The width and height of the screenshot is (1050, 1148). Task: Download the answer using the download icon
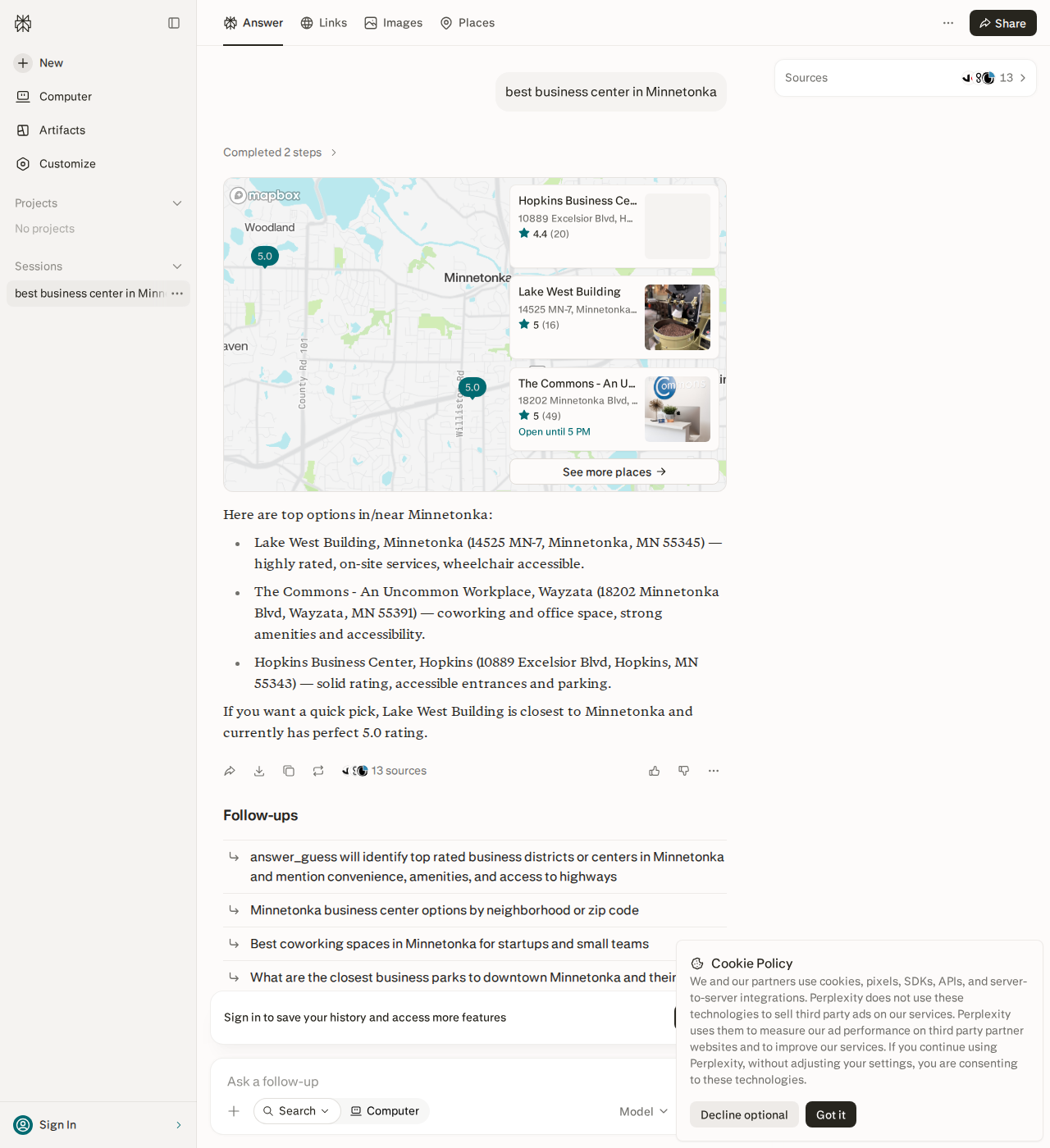click(x=259, y=771)
